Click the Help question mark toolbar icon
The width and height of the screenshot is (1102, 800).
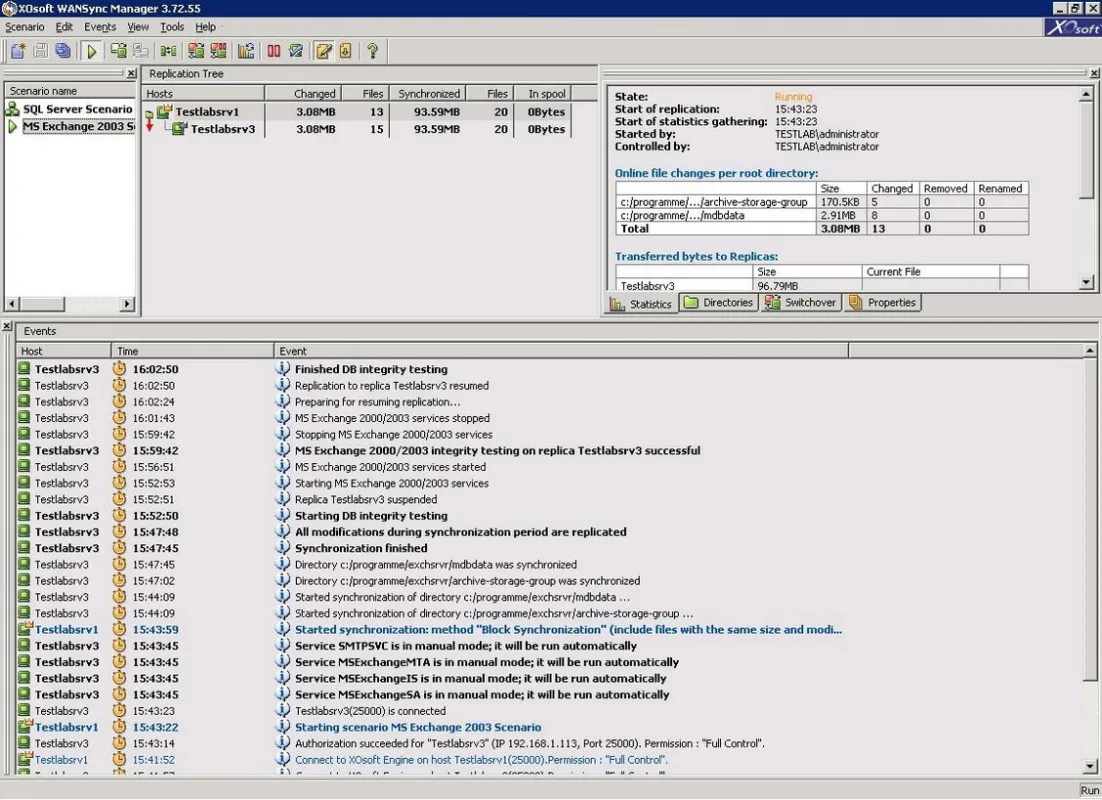pos(372,51)
